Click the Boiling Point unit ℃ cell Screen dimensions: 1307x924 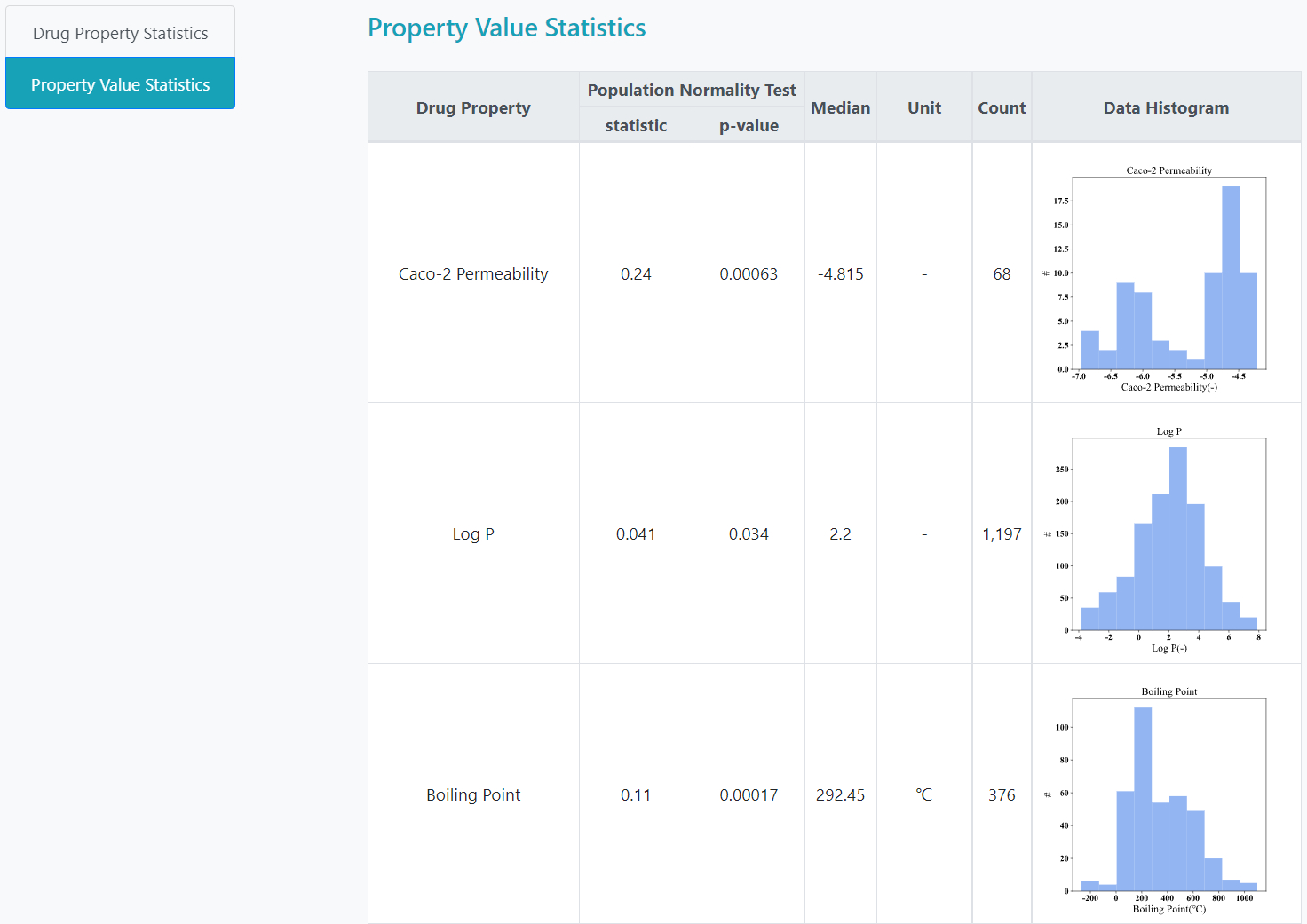[x=924, y=794]
